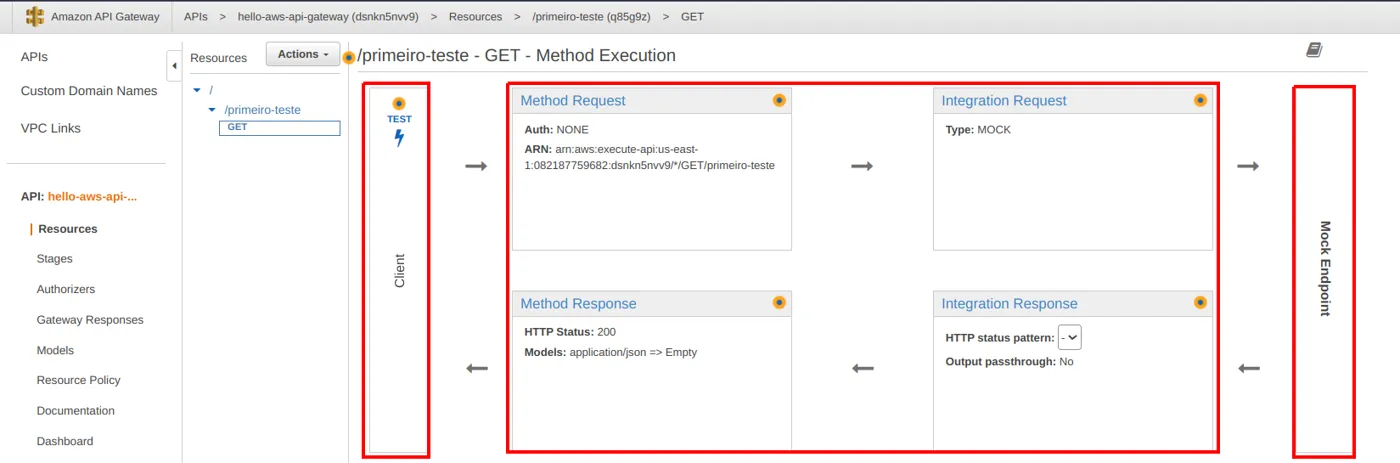Click the GET breadcrumb
This screenshot has height=463, width=1400.
click(x=691, y=17)
